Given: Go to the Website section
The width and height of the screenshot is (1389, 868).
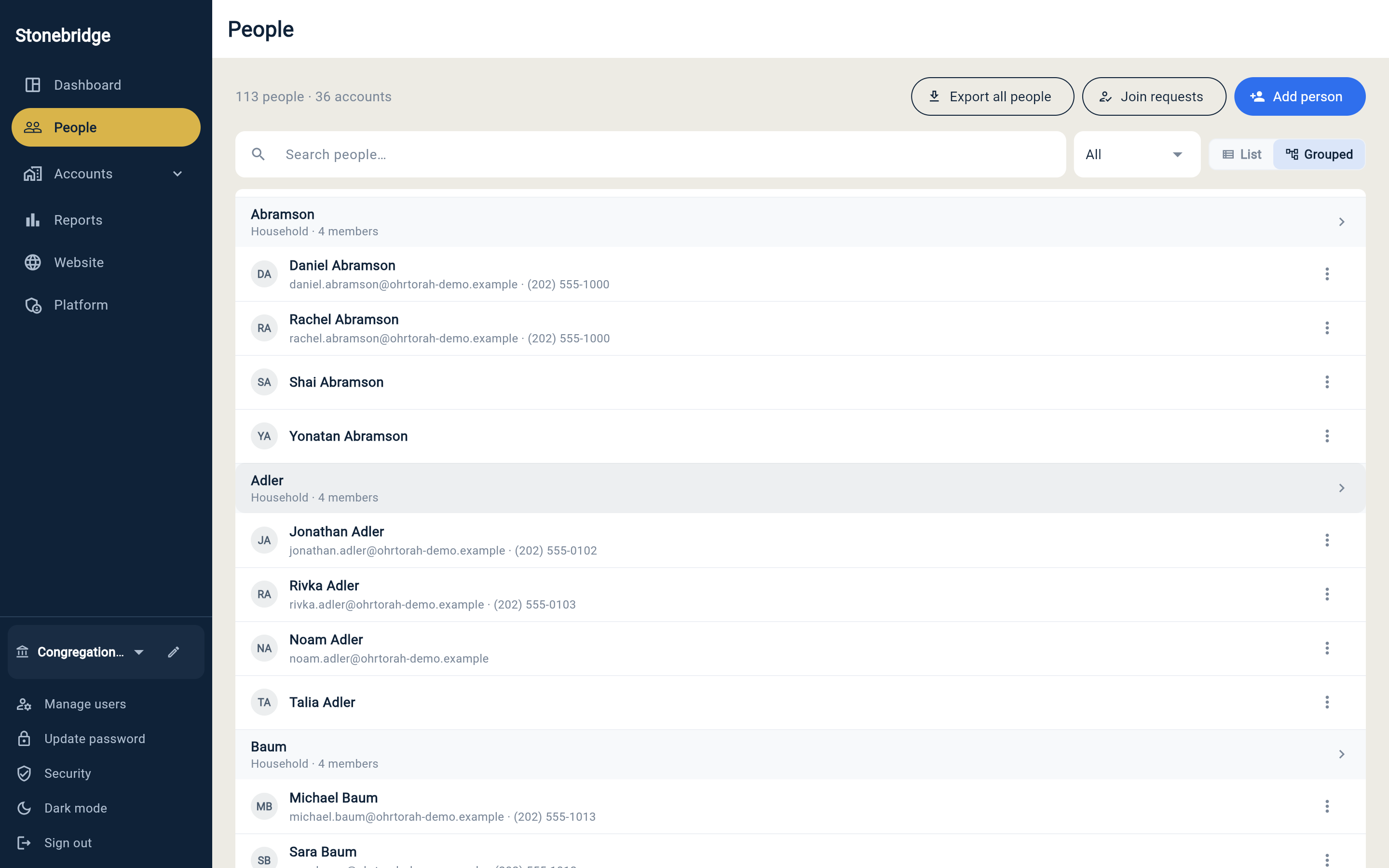Looking at the screenshot, I should click(x=106, y=262).
